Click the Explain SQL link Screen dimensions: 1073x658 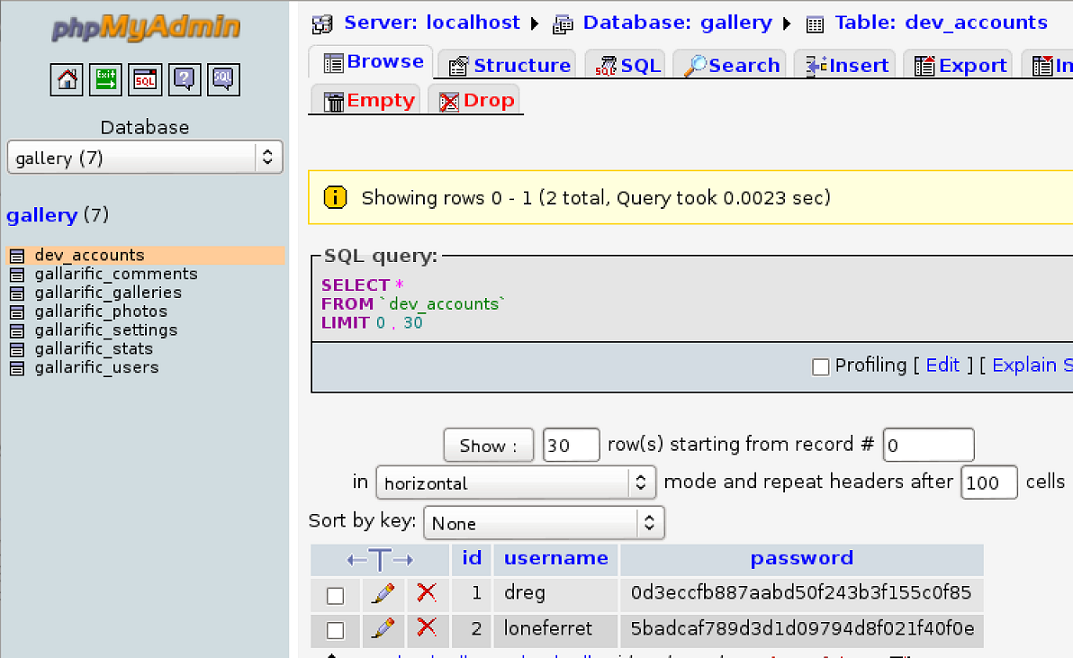coord(1032,365)
